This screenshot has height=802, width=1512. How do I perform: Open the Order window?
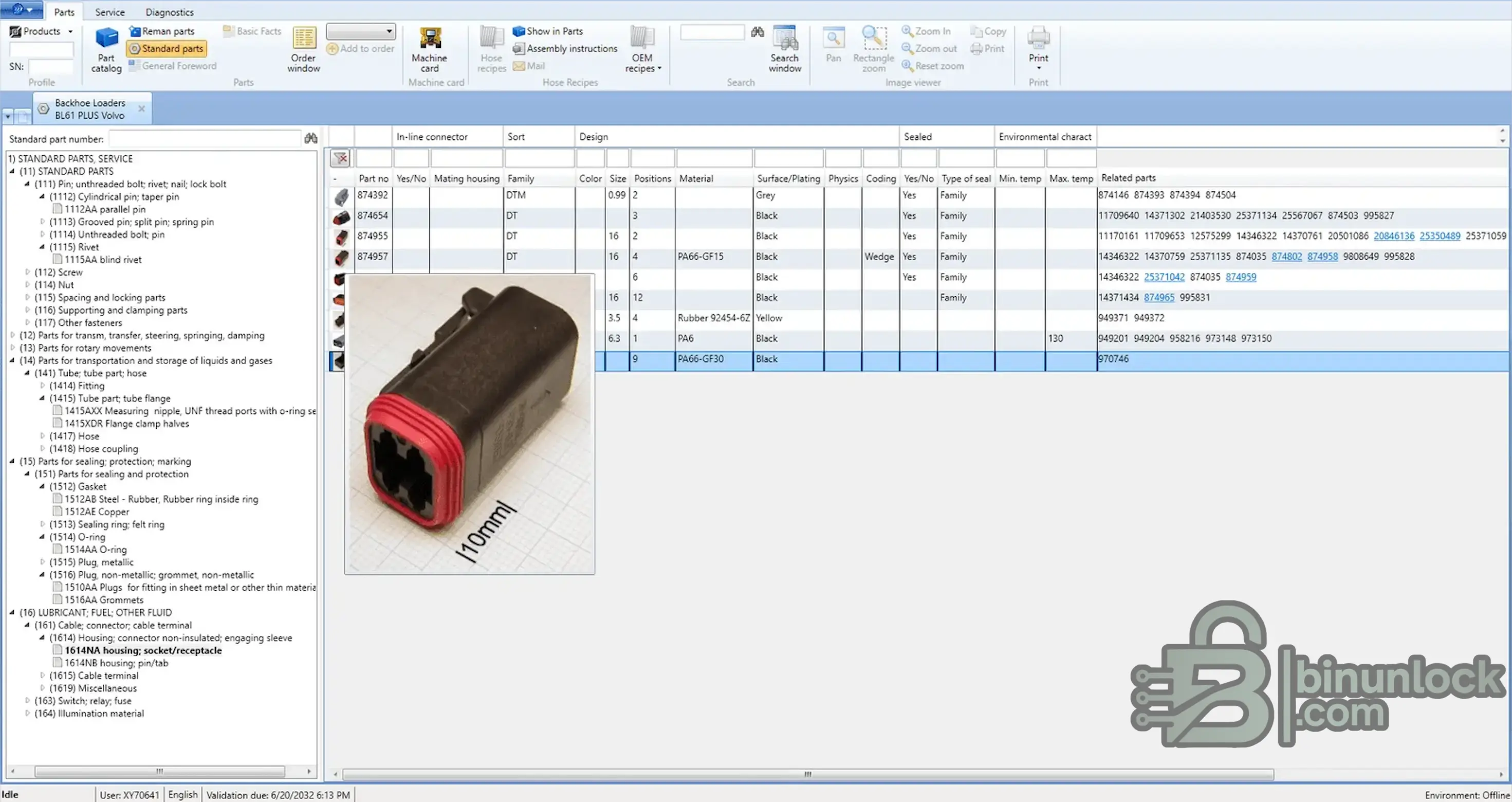tap(303, 50)
